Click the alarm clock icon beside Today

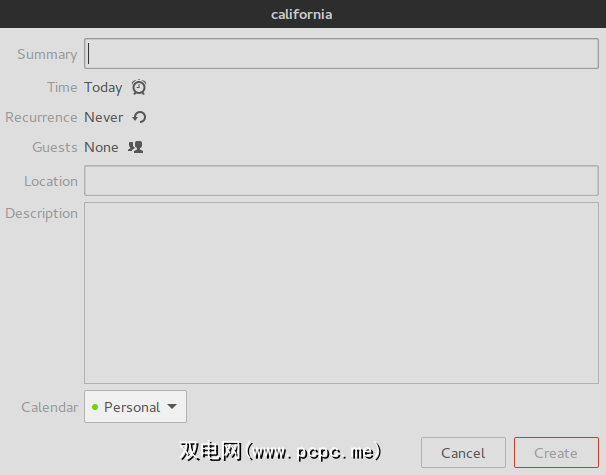coord(139,87)
